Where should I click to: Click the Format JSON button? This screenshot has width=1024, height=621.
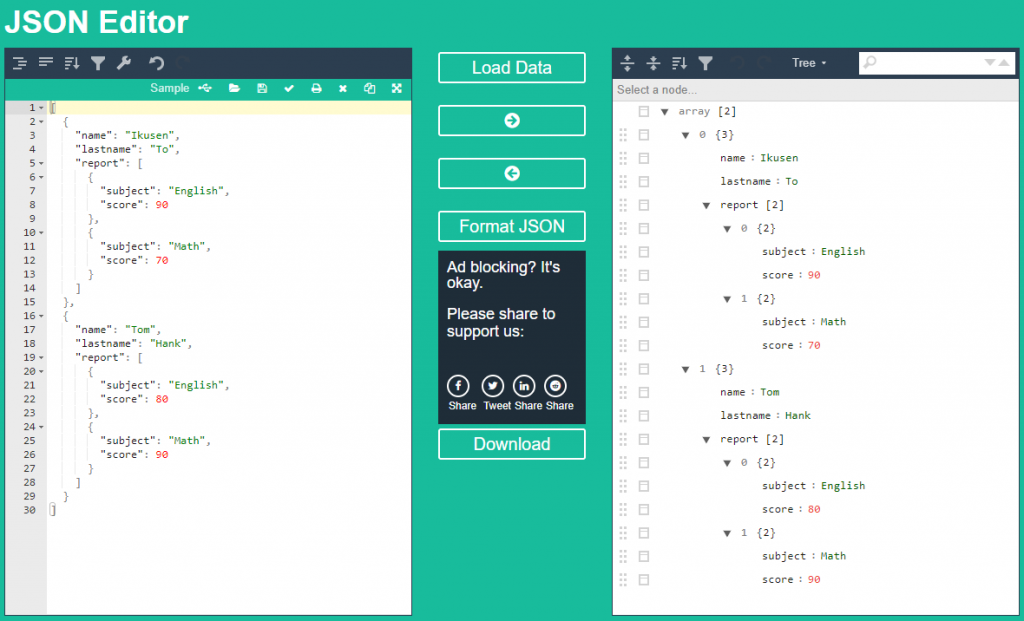pos(512,227)
